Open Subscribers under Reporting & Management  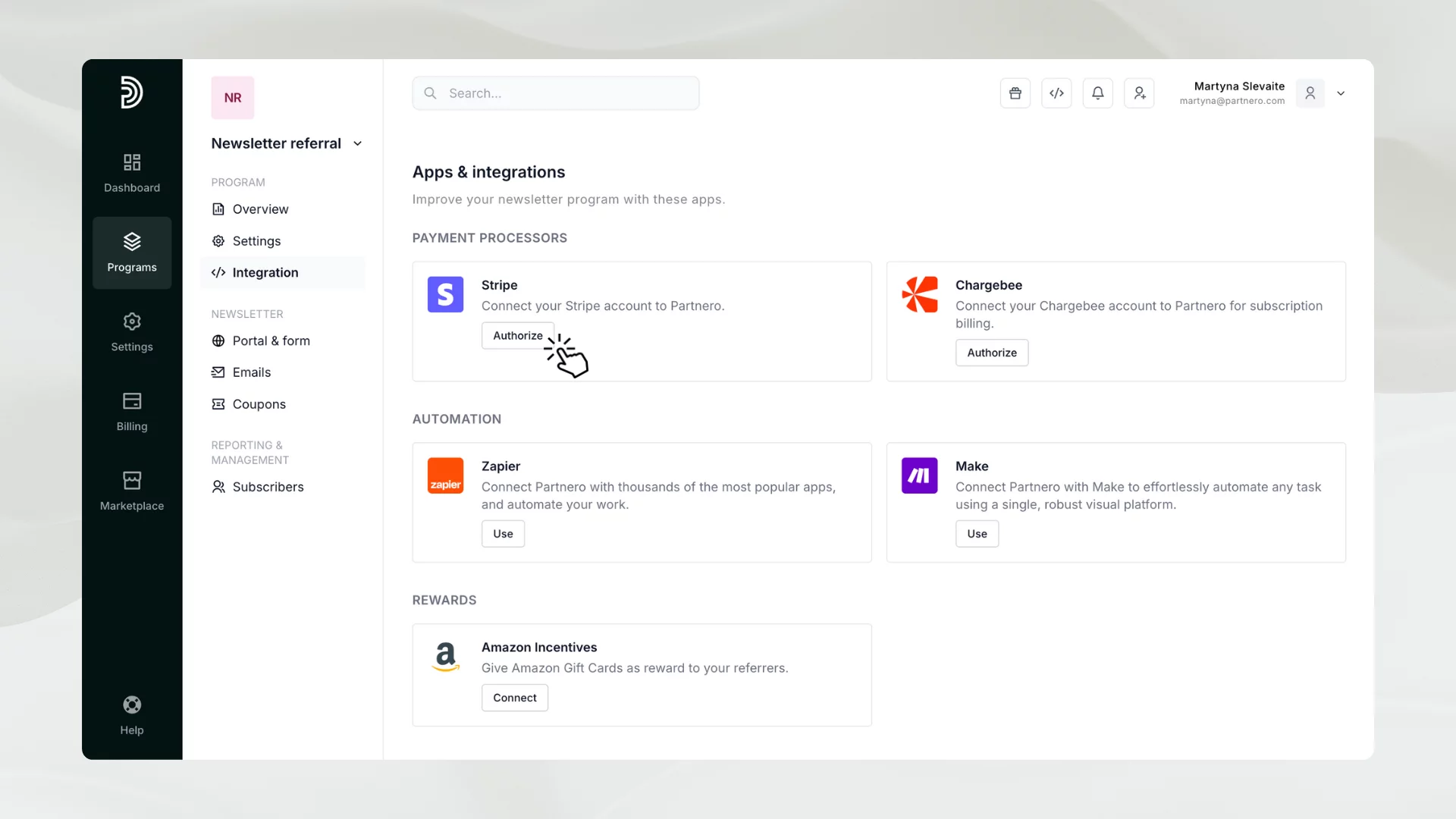267,487
